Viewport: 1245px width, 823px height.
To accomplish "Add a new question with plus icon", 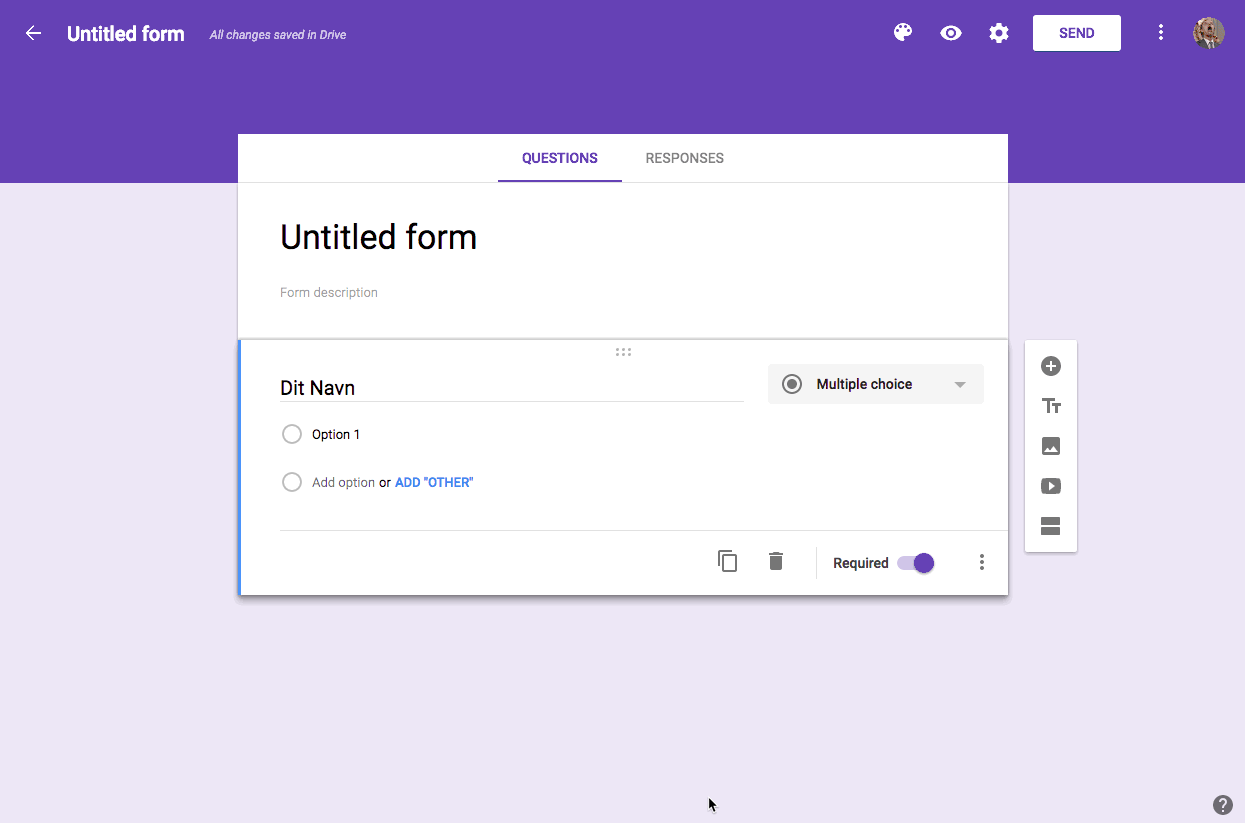I will (1051, 366).
